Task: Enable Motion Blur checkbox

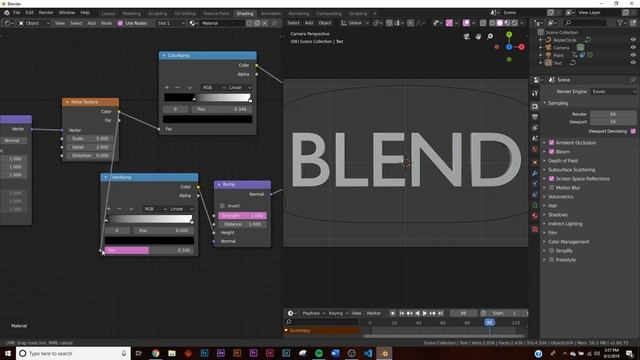Action: (x=551, y=187)
